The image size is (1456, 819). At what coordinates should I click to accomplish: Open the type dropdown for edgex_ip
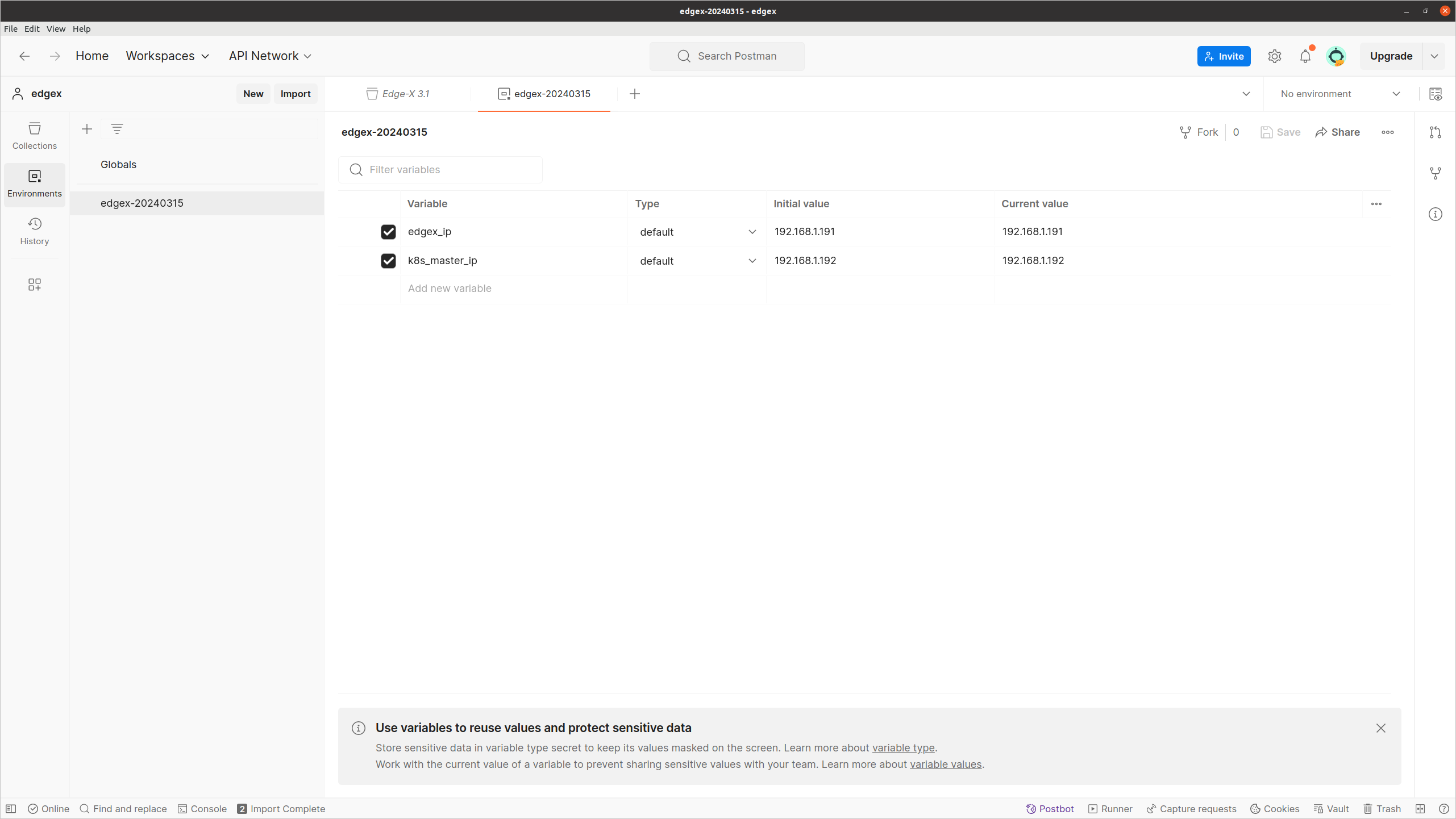(697, 232)
